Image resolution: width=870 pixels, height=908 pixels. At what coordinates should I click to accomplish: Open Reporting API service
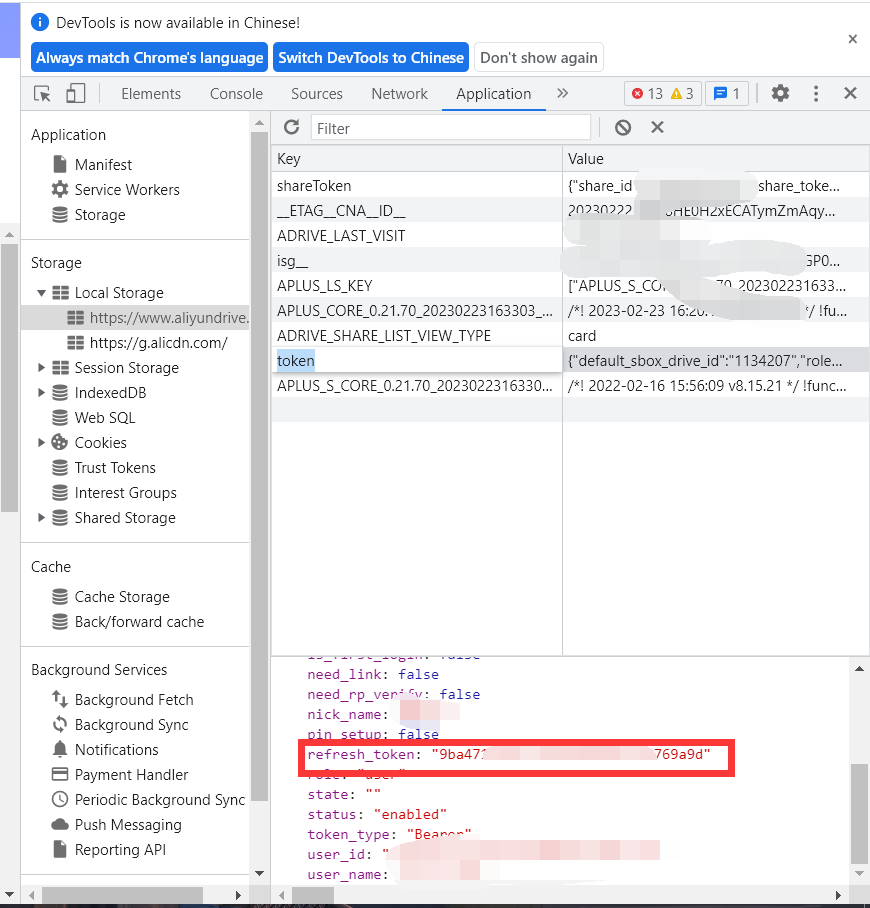(109, 850)
